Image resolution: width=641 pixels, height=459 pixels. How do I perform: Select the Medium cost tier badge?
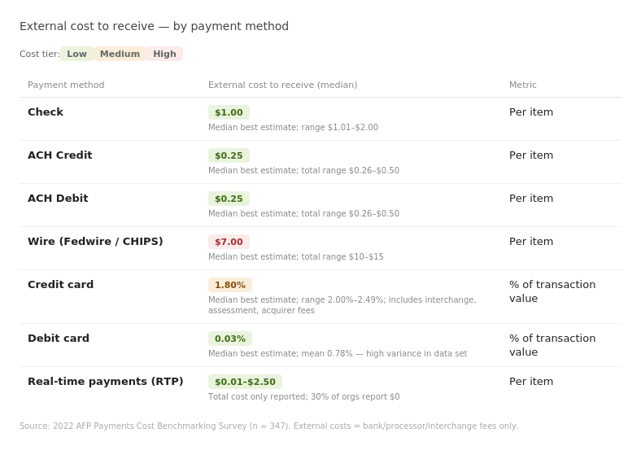click(x=120, y=54)
